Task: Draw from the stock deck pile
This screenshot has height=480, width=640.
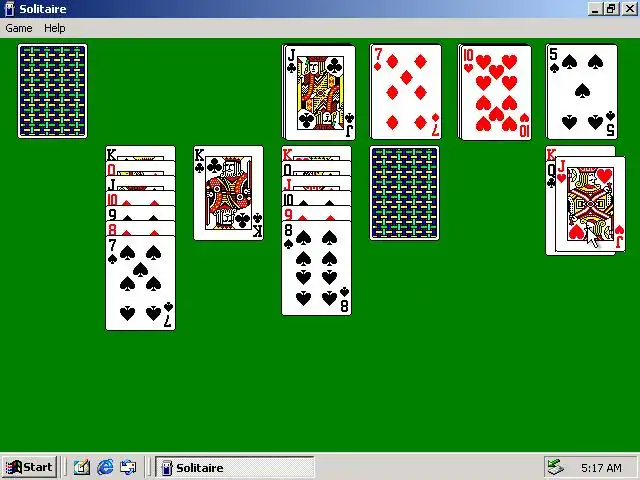Action: pyautogui.click(x=53, y=91)
